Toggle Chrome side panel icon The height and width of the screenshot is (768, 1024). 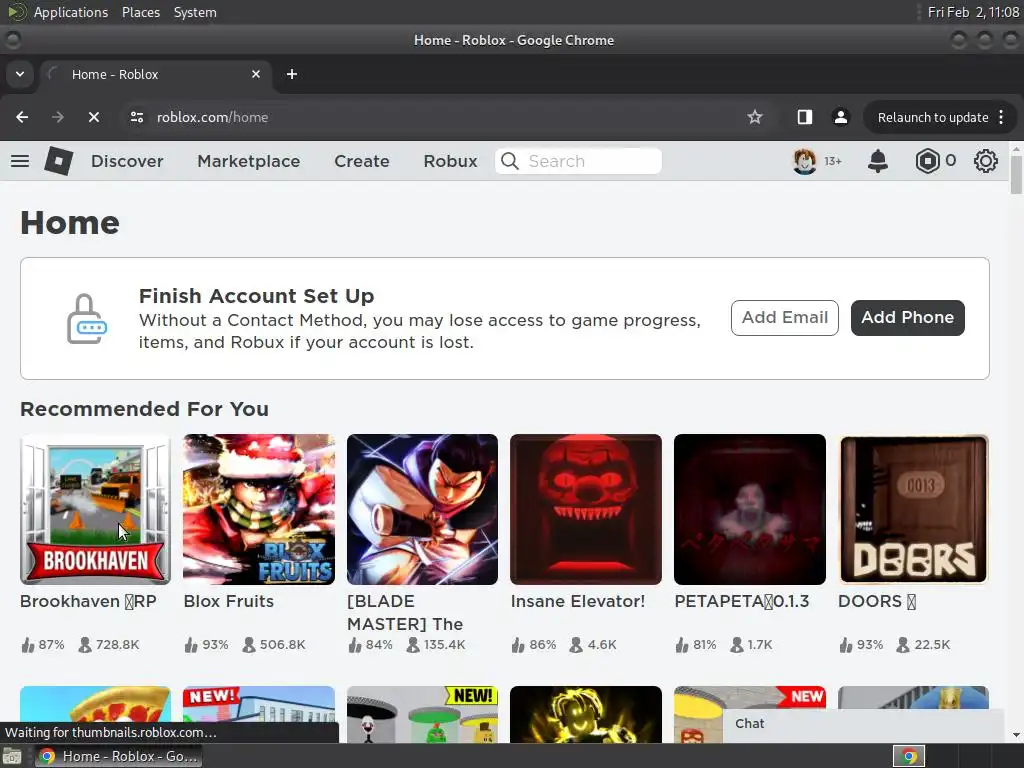pyautogui.click(x=805, y=117)
